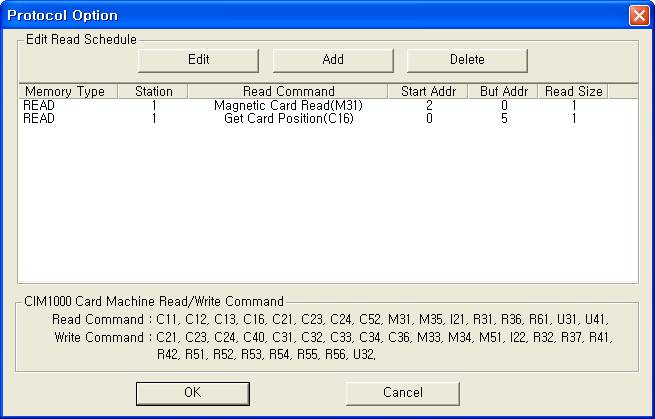
Task: Click the Read Size column header
Action: 573,92
